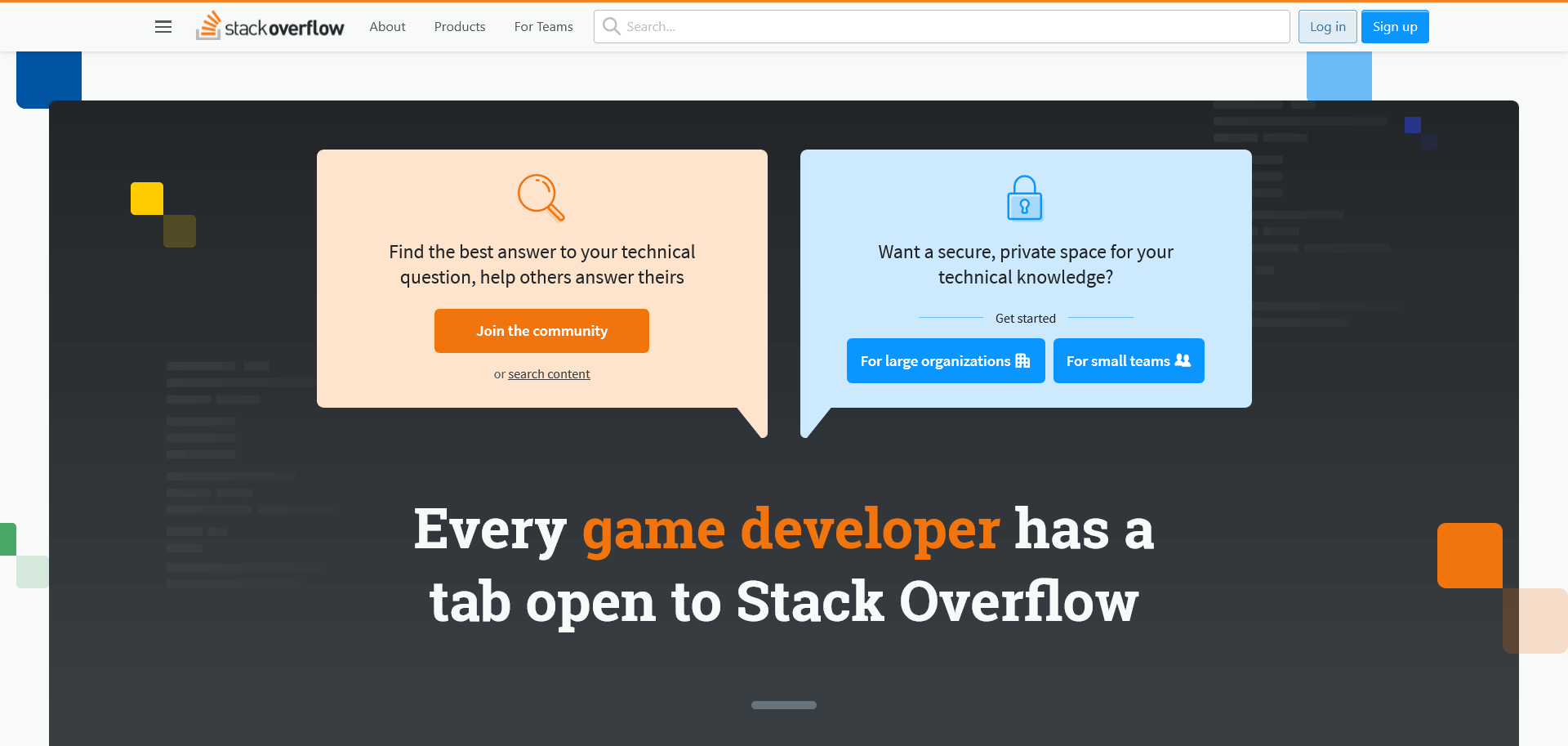Focus the Search input field
The image size is (1568, 746).
click(947, 27)
